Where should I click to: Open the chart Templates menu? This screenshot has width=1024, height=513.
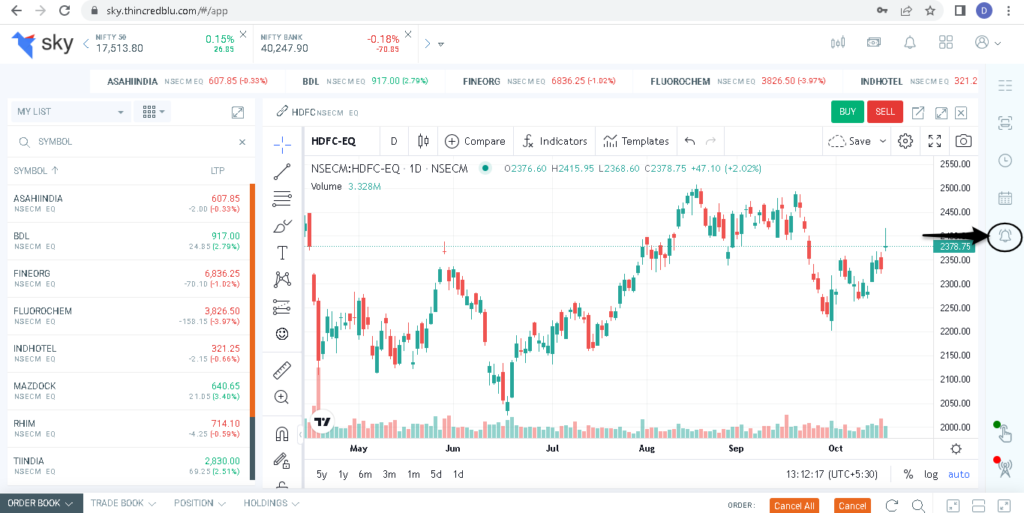coord(636,141)
